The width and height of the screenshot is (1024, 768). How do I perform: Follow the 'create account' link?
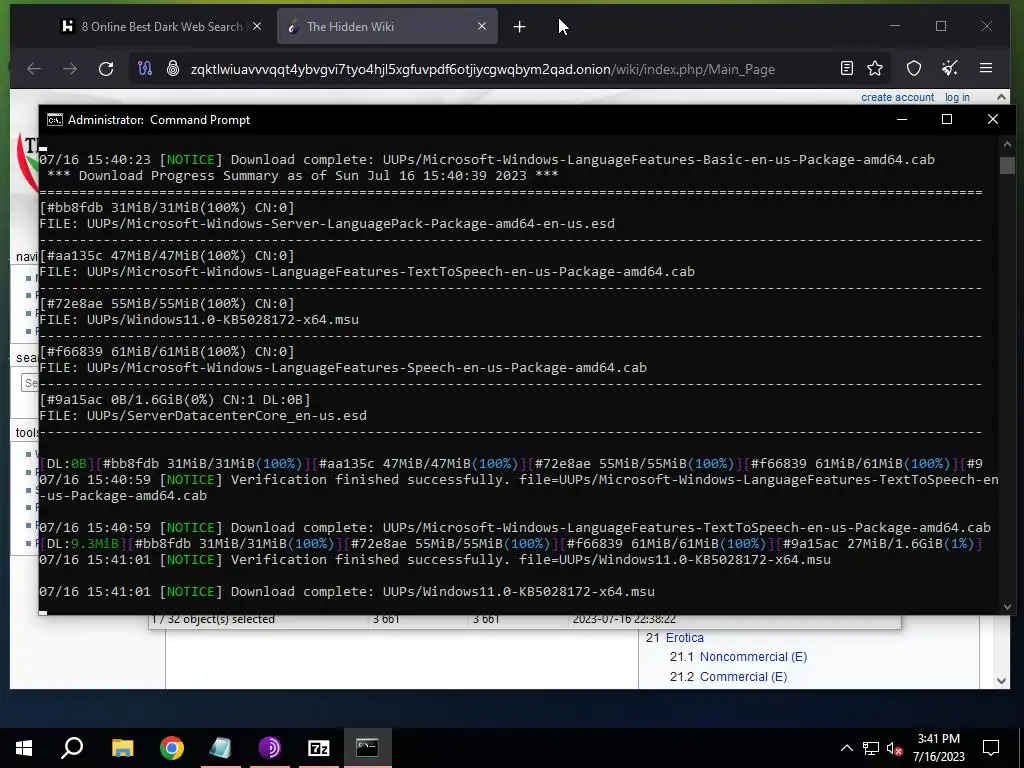[x=897, y=97]
